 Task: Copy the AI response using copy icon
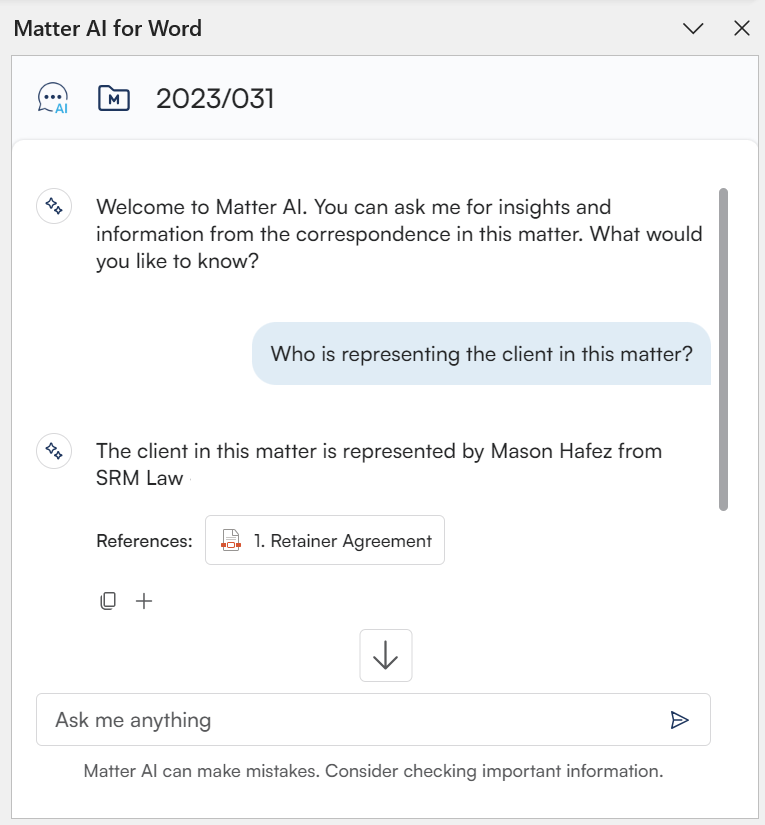point(108,601)
